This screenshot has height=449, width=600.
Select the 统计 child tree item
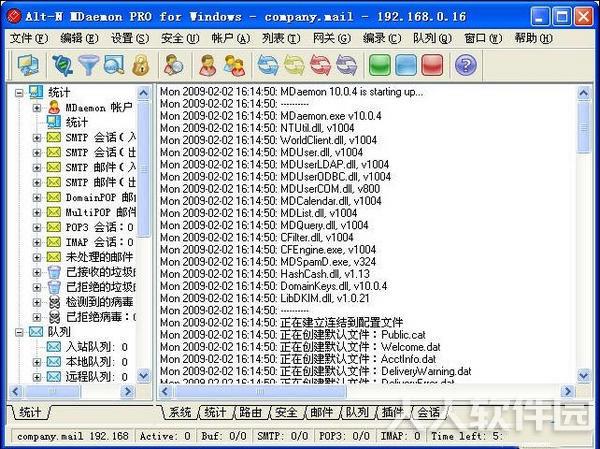77,122
